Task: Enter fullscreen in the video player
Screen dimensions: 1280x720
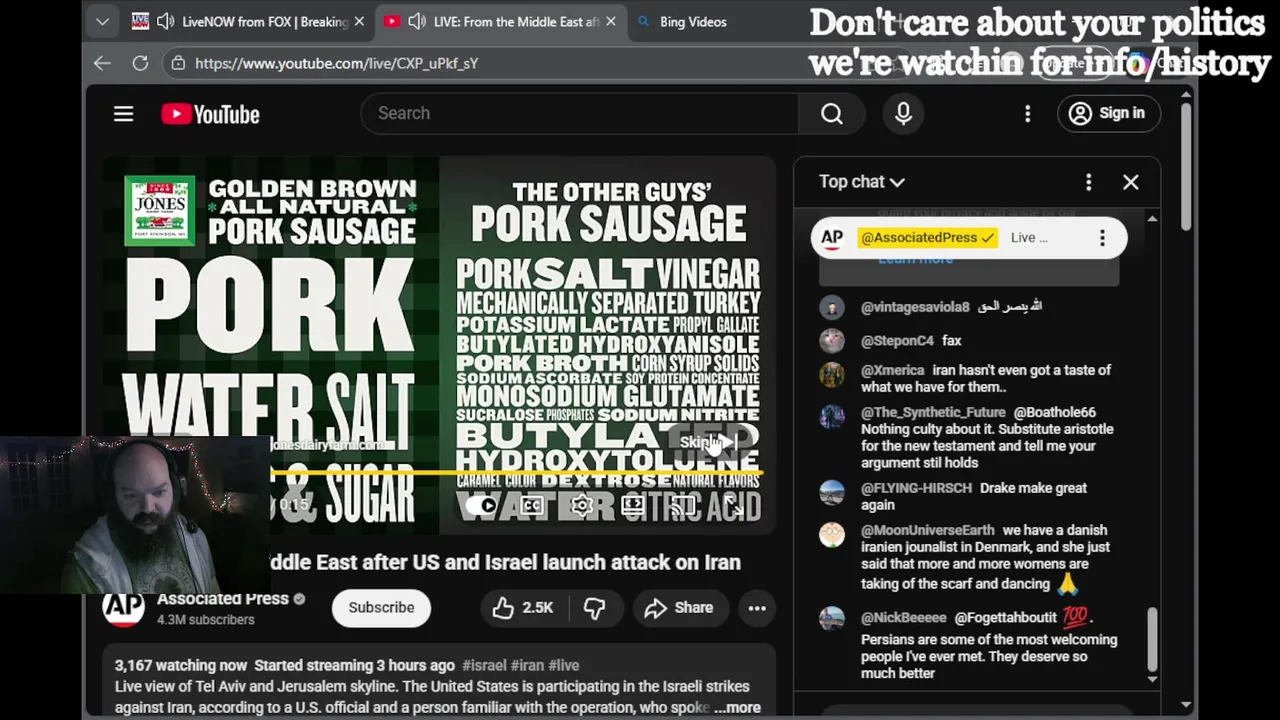Action: [734, 505]
